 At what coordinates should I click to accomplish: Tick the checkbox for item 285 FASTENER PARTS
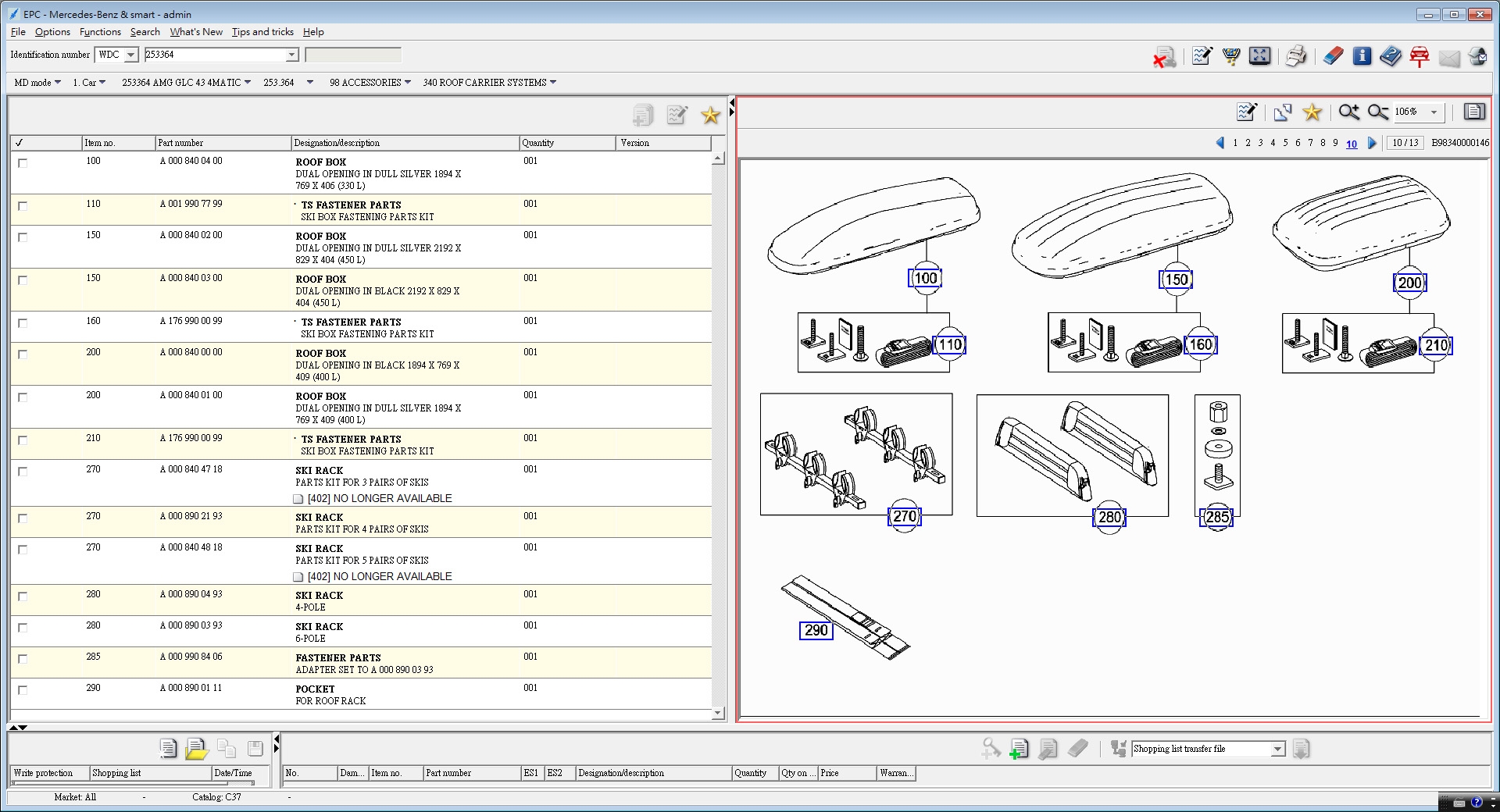tap(23, 659)
